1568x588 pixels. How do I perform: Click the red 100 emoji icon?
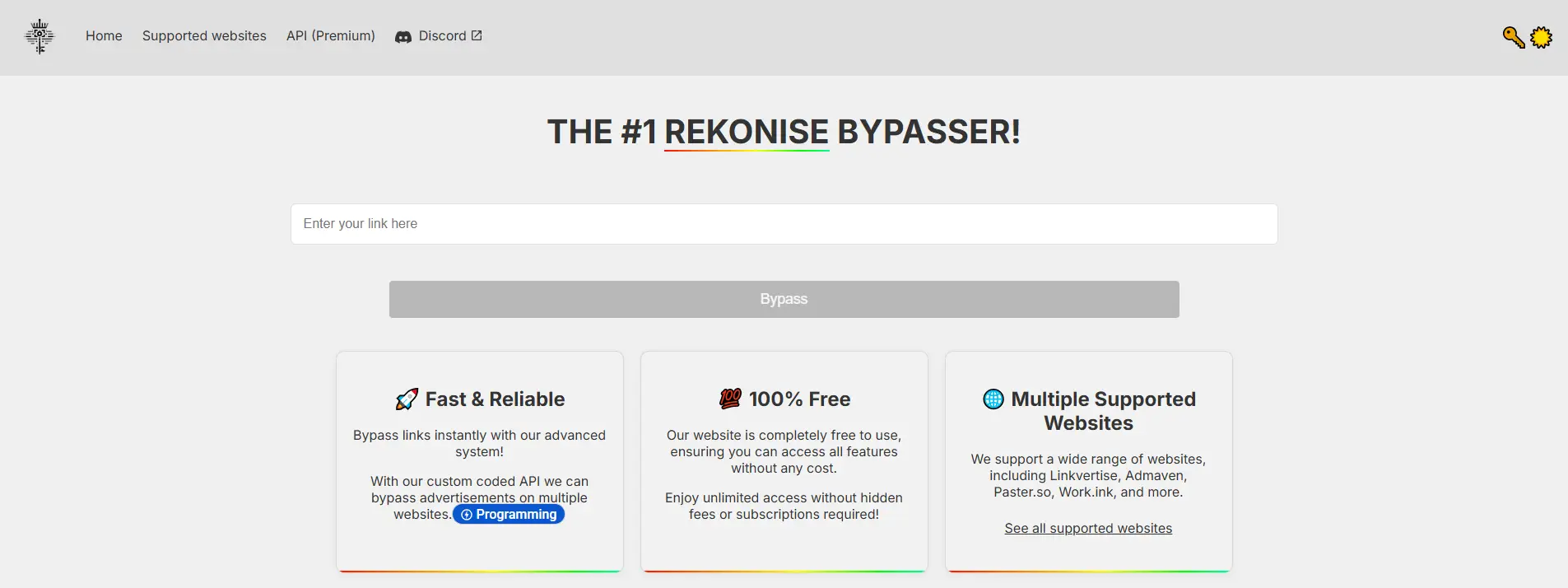pos(730,399)
